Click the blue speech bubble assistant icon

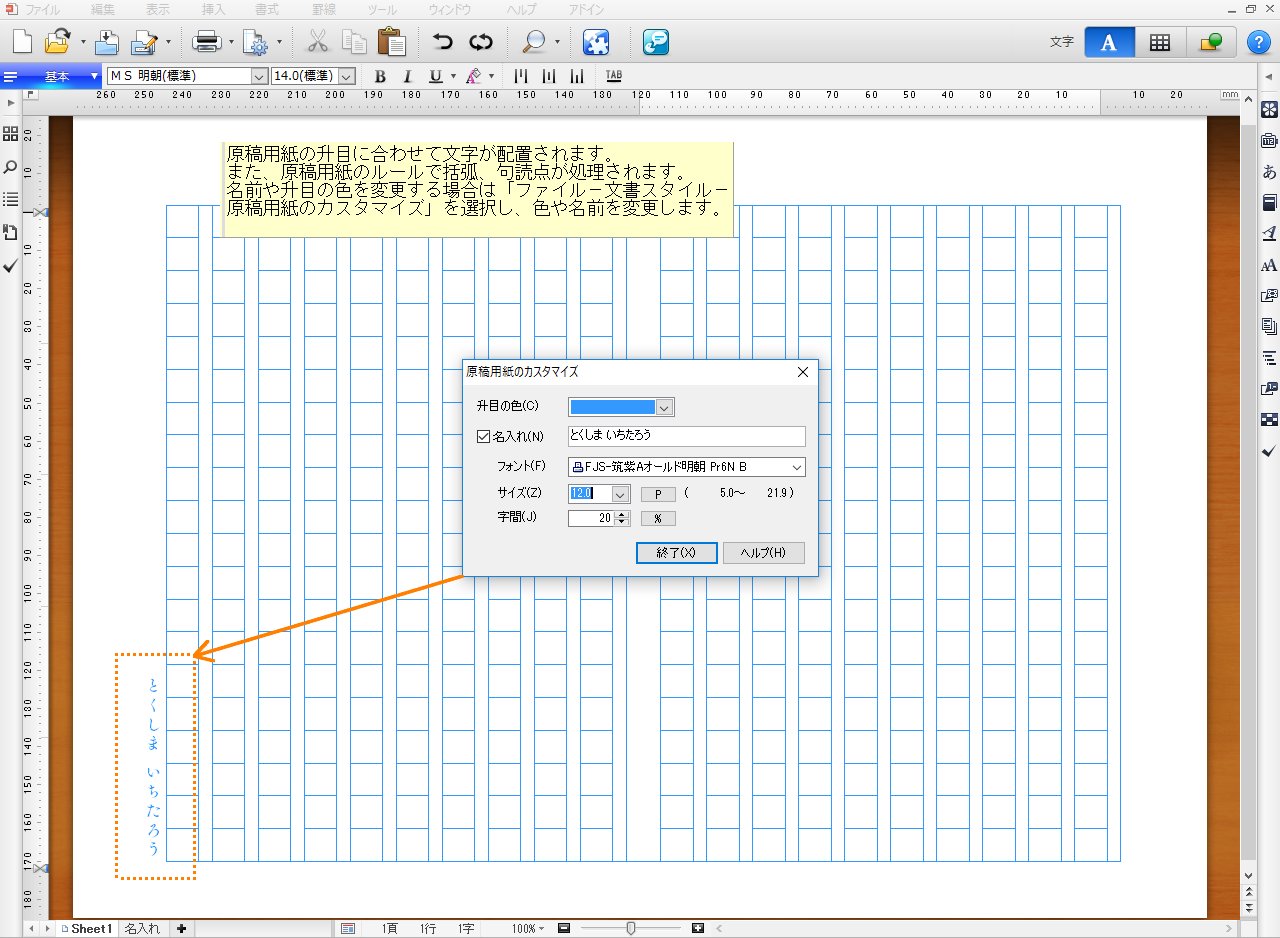[x=656, y=42]
